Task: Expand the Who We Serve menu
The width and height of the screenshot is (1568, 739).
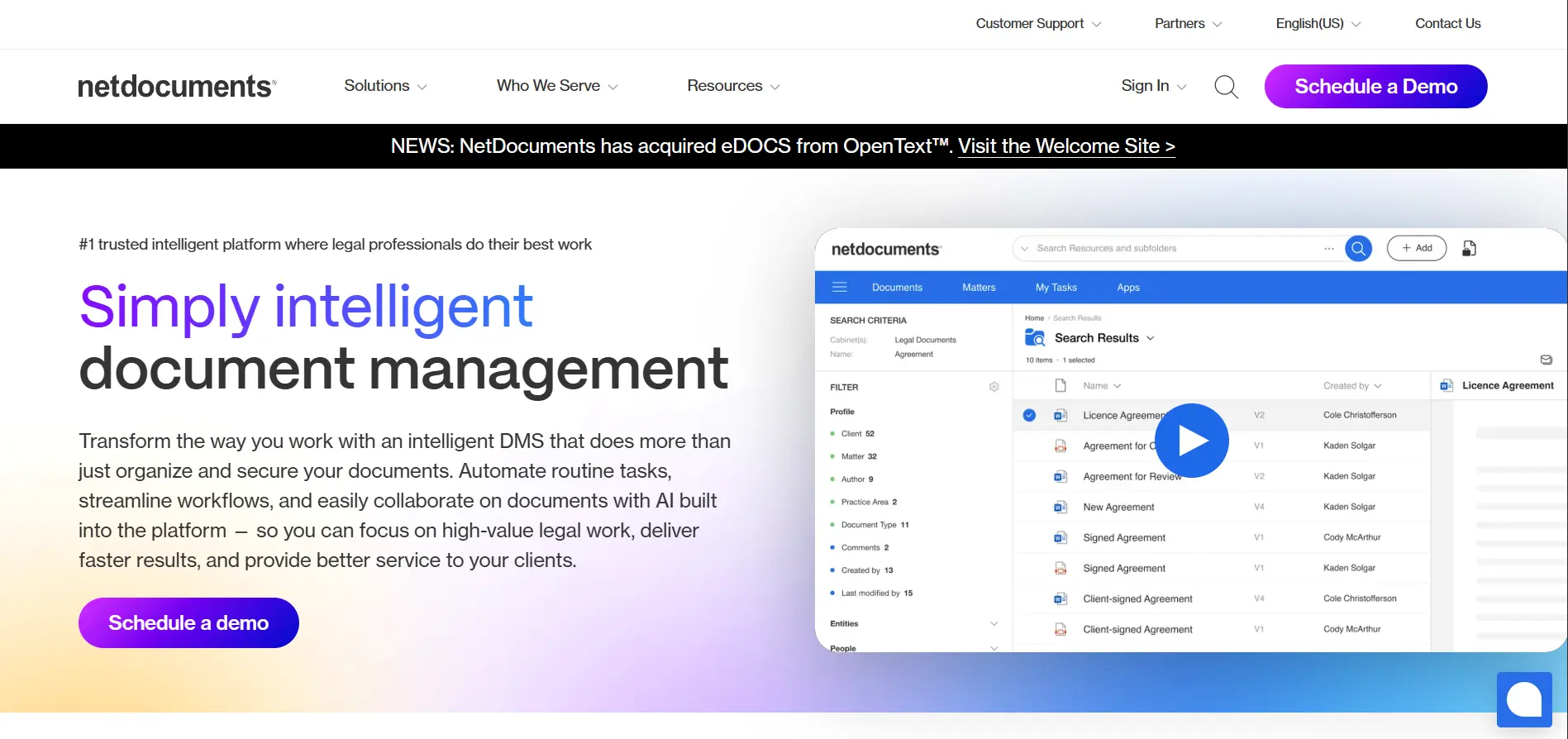Action: (x=557, y=86)
